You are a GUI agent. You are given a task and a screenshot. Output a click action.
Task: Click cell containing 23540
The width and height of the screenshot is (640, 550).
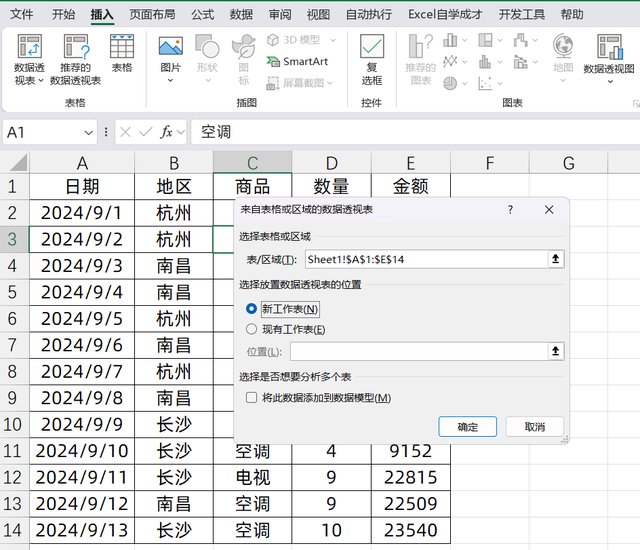(x=411, y=530)
